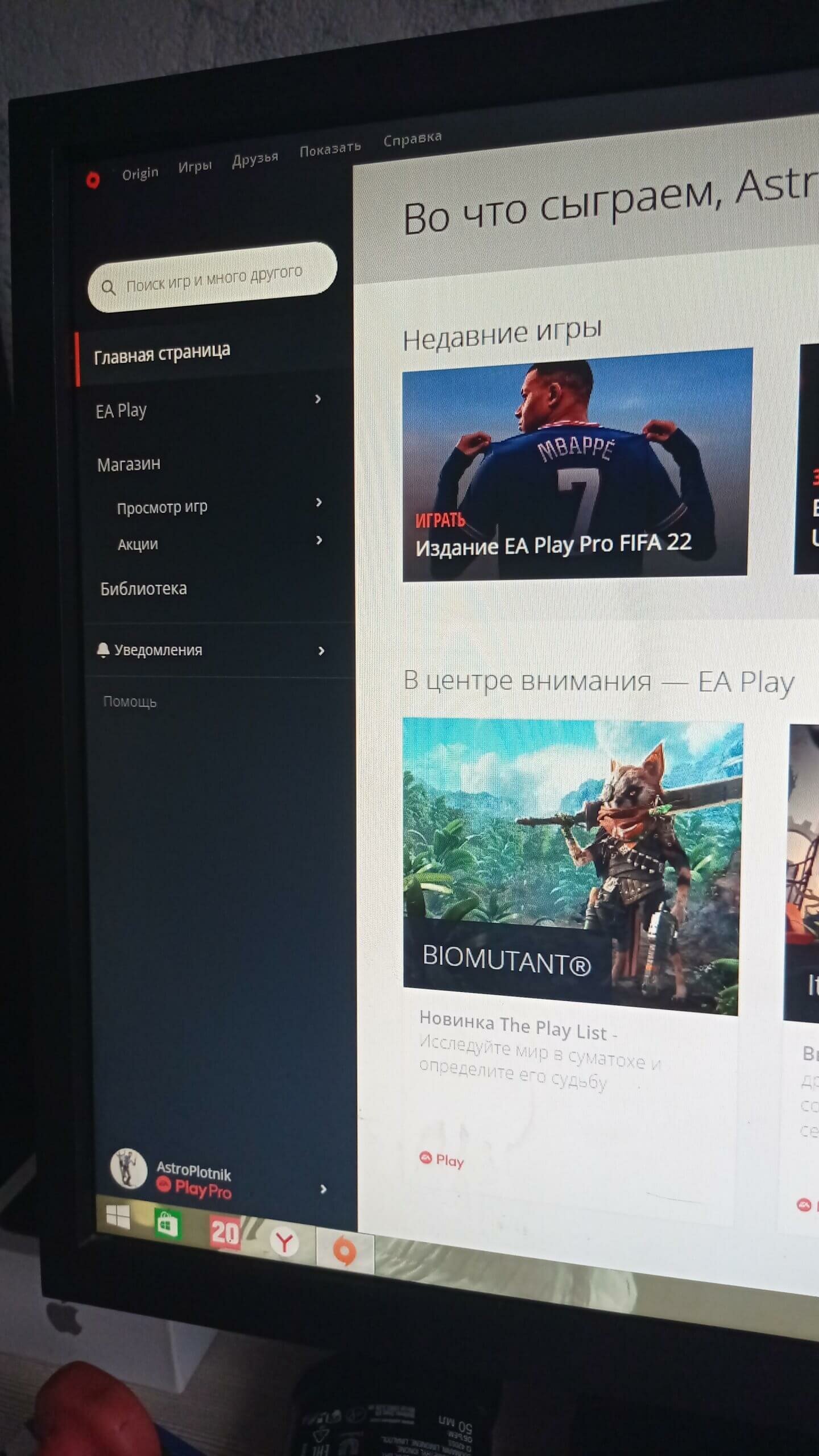Expand the EA Play chevron
This screenshot has width=819, height=1456.
click(x=318, y=399)
